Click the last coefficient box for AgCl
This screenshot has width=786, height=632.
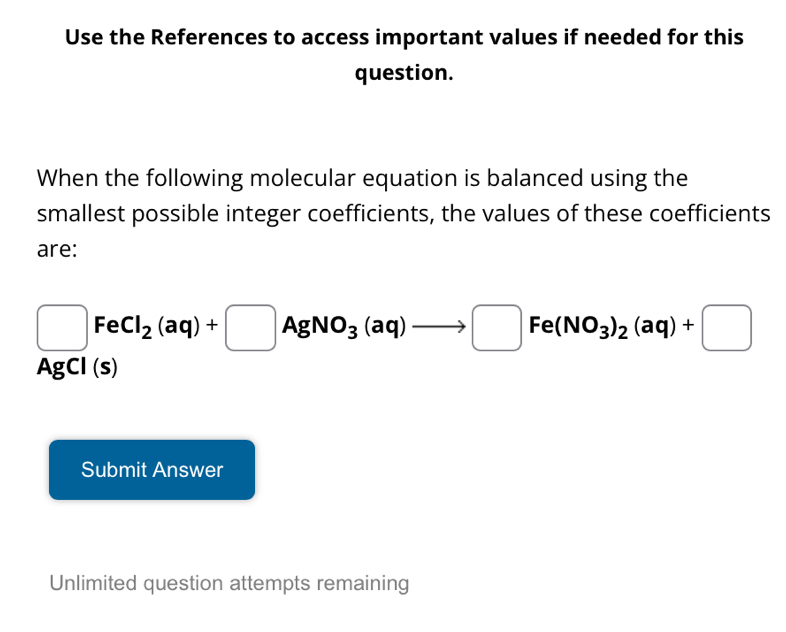pos(726,327)
